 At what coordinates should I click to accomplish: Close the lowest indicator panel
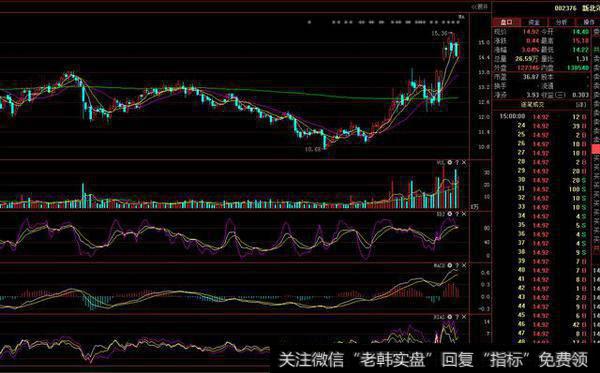pyautogui.click(x=464, y=317)
